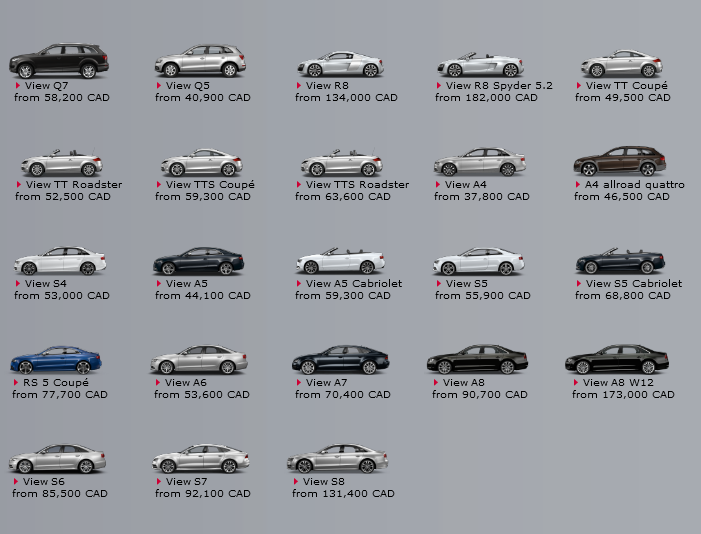The width and height of the screenshot is (701, 534).
Task: Open the A5 Cabriolet car image
Action: point(340,261)
